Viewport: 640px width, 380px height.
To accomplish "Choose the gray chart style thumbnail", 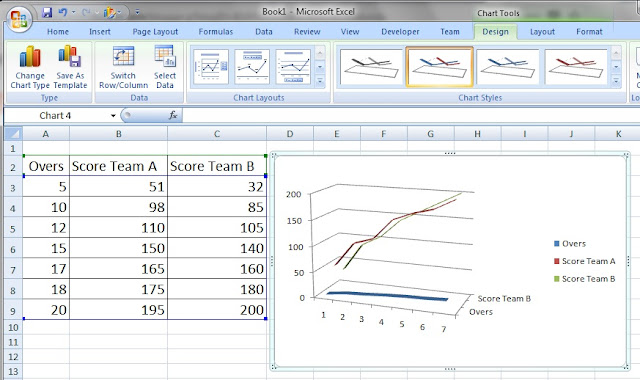I will tap(371, 67).
